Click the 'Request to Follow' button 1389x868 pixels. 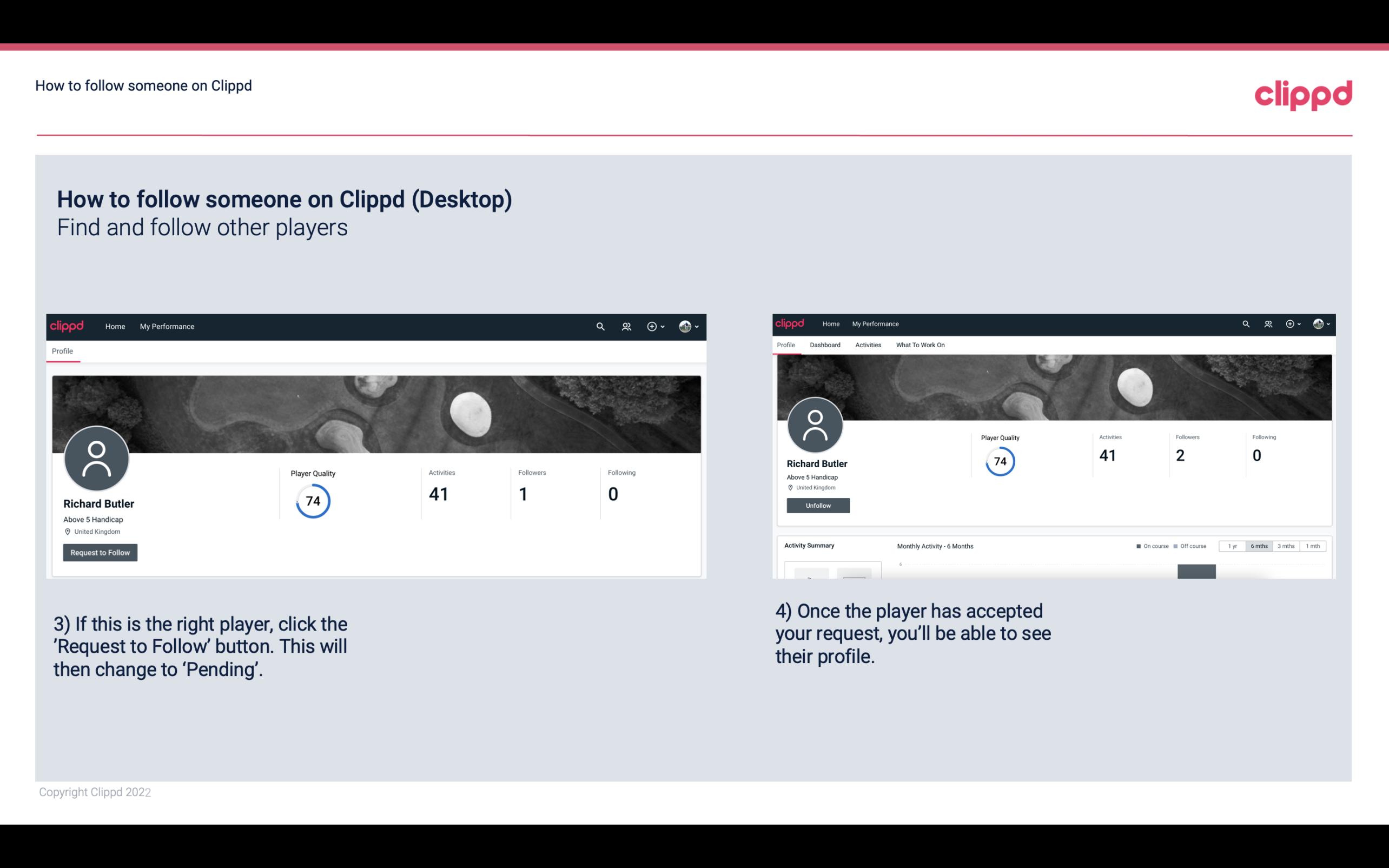point(99,552)
